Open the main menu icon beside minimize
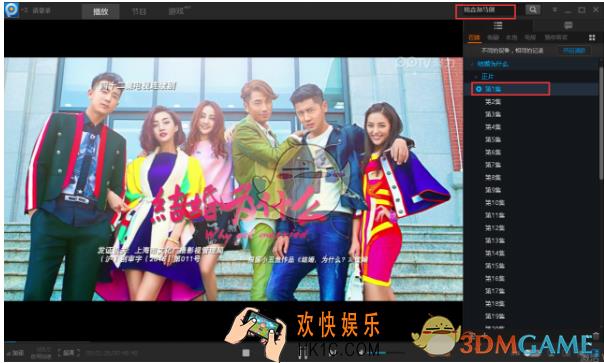 (x=555, y=10)
